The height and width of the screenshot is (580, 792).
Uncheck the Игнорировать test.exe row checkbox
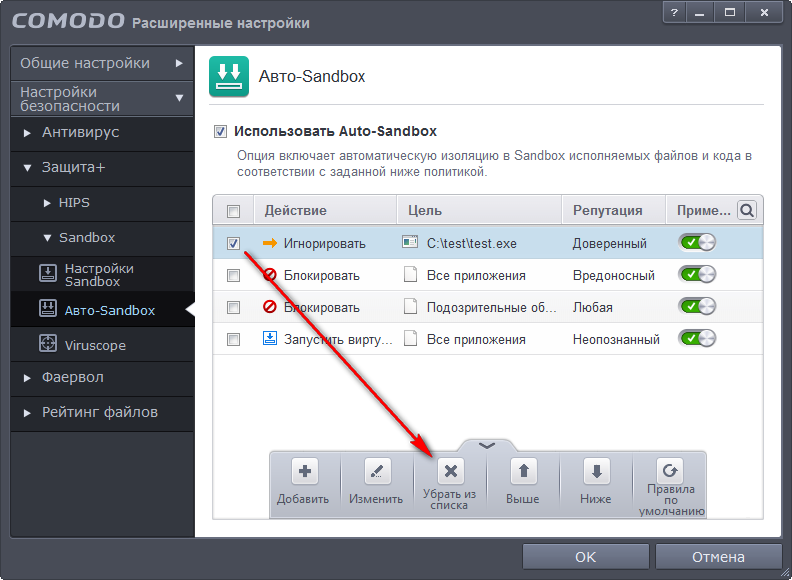pos(233,244)
